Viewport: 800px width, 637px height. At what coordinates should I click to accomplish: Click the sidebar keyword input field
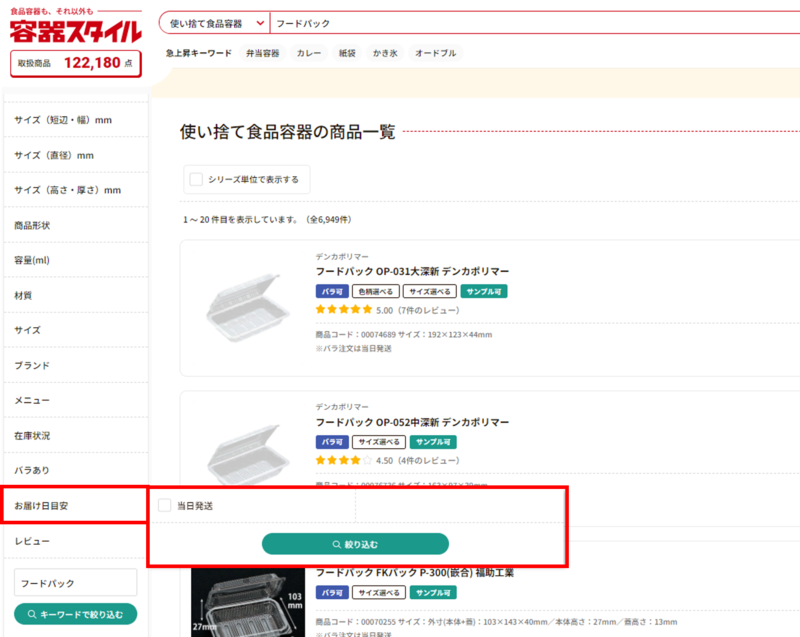coord(75,583)
